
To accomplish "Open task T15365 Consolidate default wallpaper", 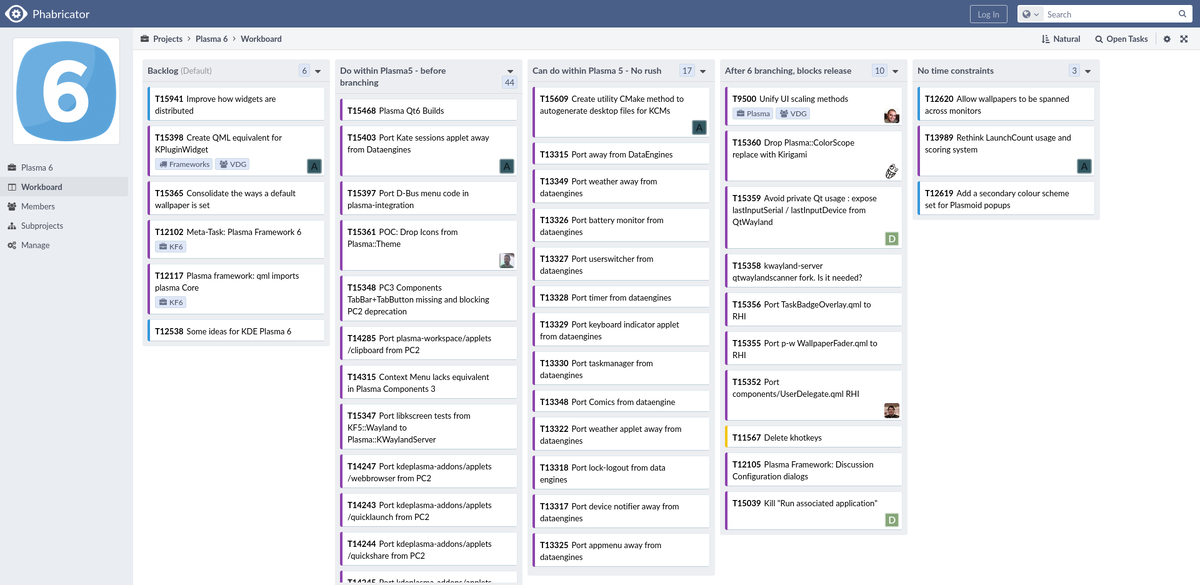I will [x=237, y=199].
